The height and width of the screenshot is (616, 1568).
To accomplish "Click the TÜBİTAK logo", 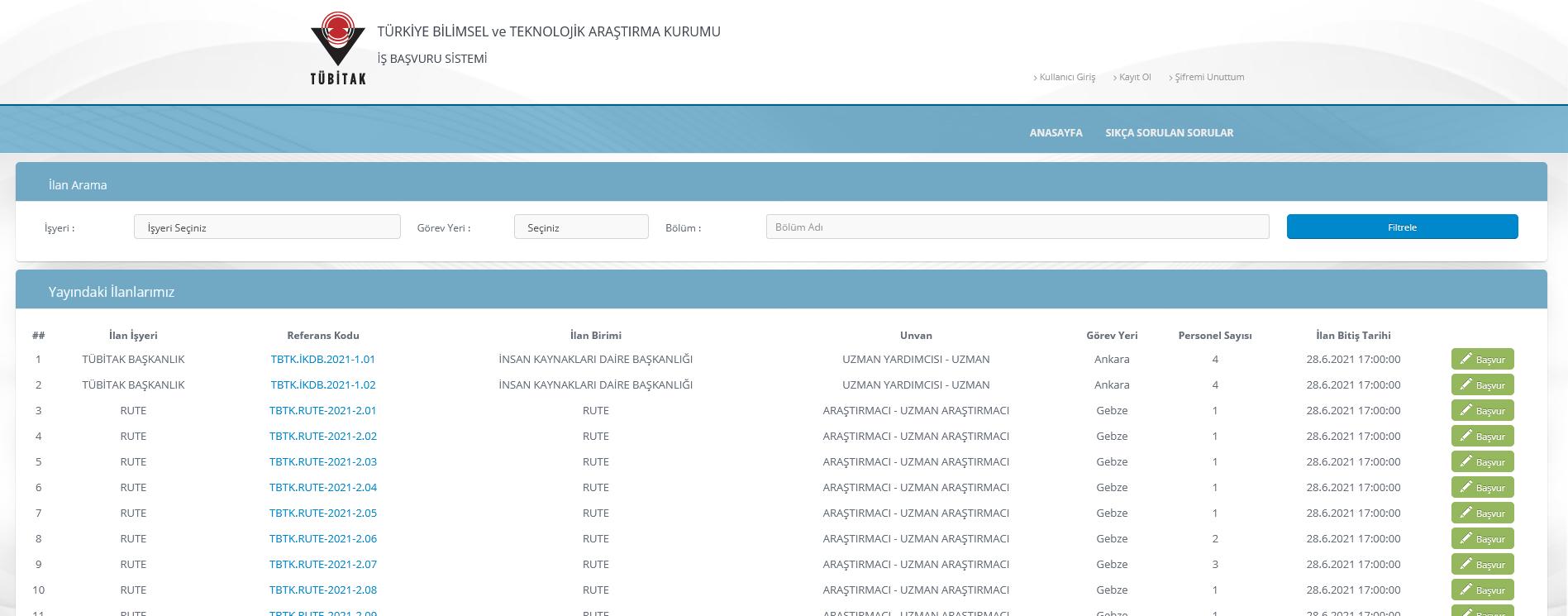I will click(x=338, y=49).
